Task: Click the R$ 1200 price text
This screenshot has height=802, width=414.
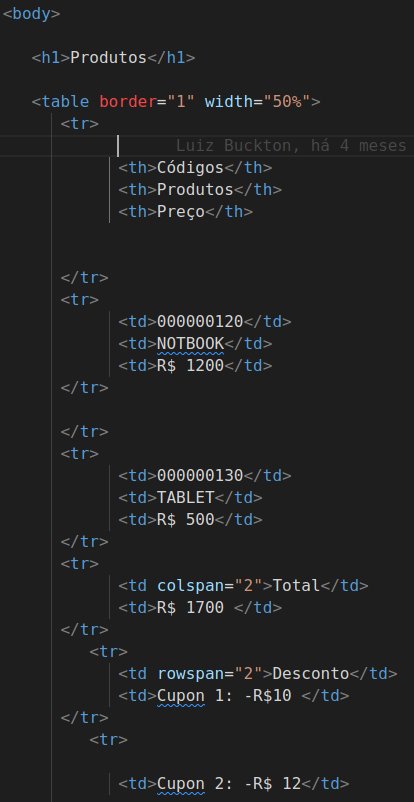Action: (190, 366)
